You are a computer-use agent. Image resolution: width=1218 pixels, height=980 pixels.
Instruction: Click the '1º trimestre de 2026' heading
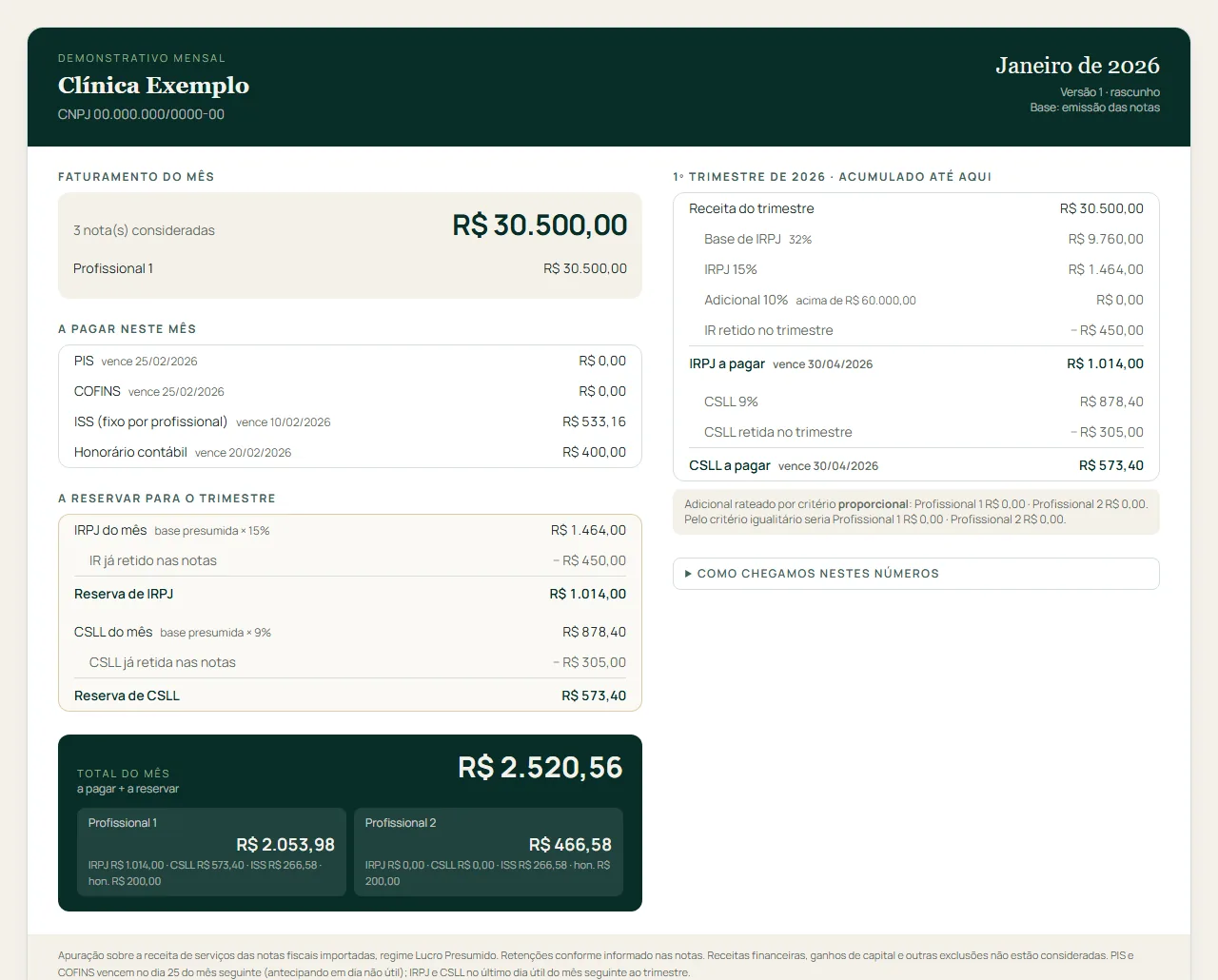(833, 177)
